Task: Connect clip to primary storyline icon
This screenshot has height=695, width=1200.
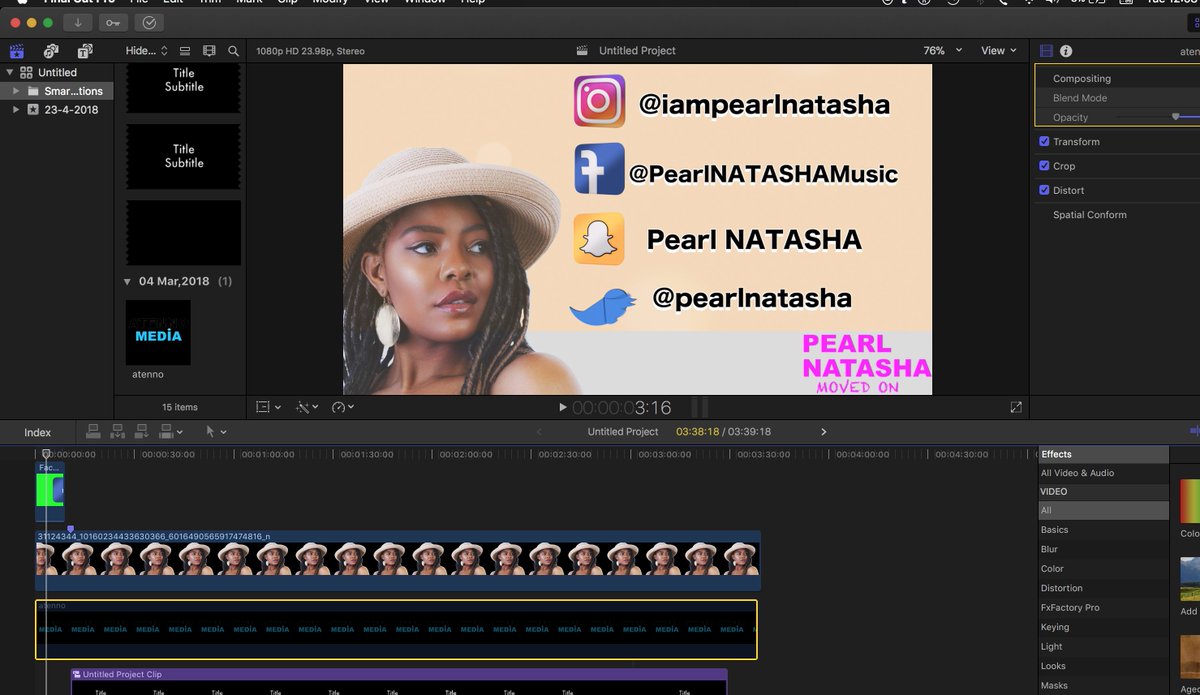Action: click(x=93, y=432)
